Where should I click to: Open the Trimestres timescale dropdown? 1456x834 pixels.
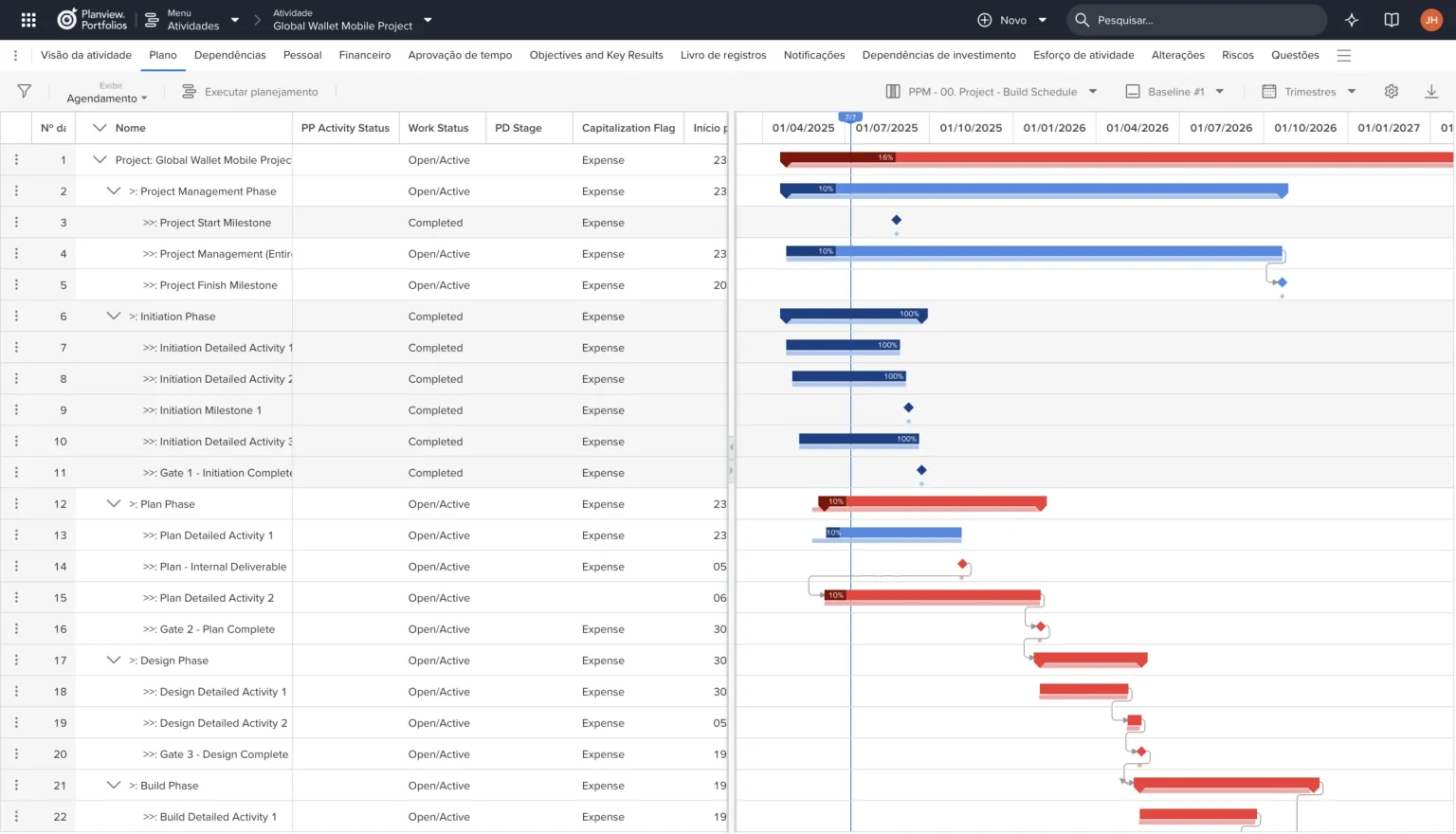point(1309,91)
